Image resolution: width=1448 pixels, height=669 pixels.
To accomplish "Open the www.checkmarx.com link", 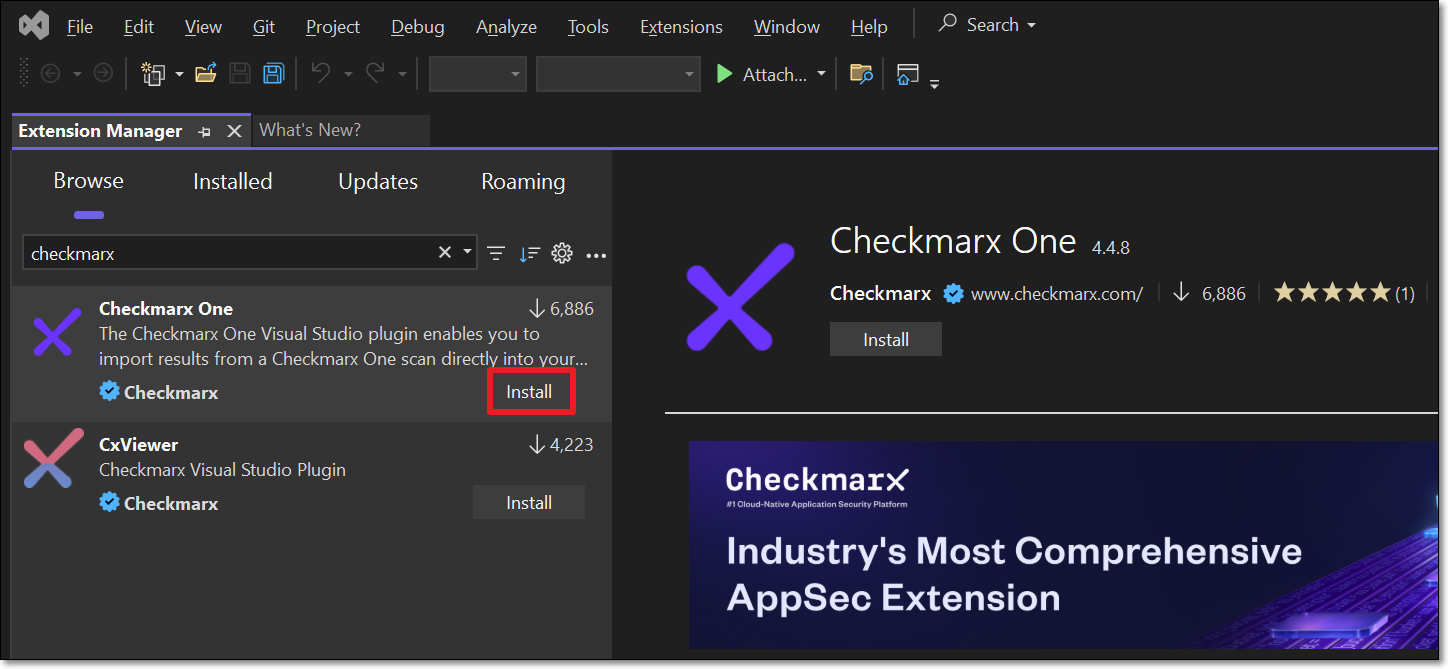I will [x=1056, y=294].
